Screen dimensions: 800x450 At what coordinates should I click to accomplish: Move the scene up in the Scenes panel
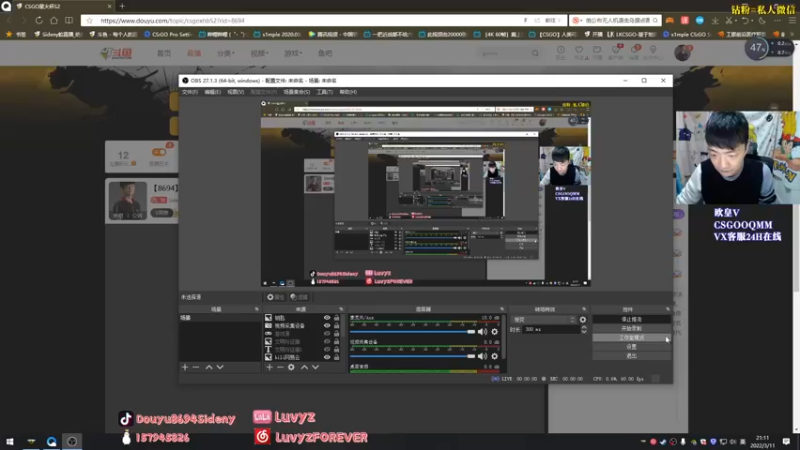pyautogui.click(x=209, y=367)
